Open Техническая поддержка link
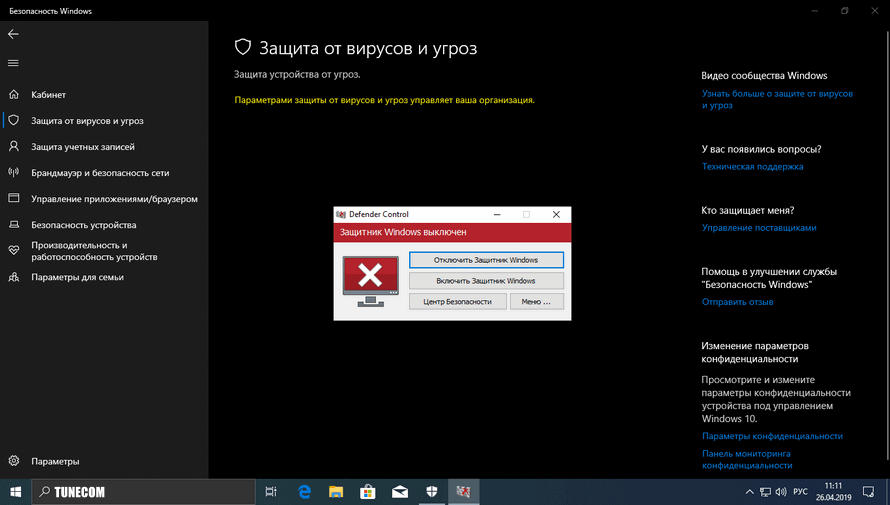The height and width of the screenshot is (505, 890). 753,167
